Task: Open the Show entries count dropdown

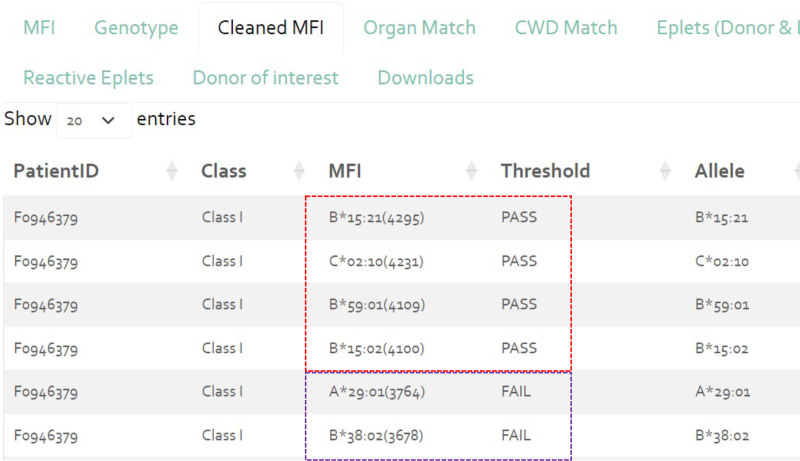Action: pos(94,120)
